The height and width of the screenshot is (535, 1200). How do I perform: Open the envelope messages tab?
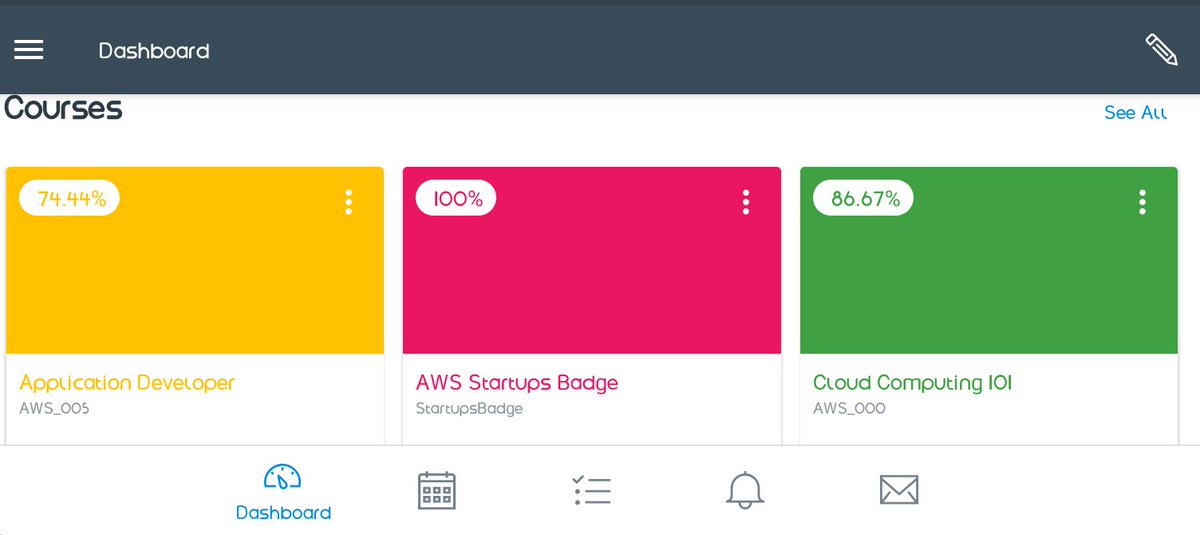pyautogui.click(x=899, y=490)
